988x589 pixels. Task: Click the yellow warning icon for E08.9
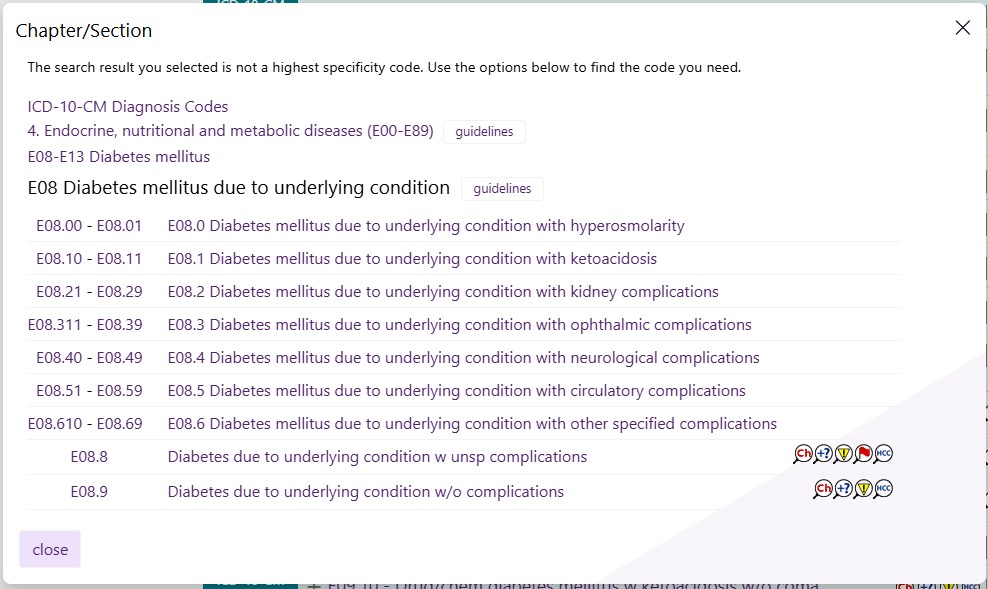863,489
